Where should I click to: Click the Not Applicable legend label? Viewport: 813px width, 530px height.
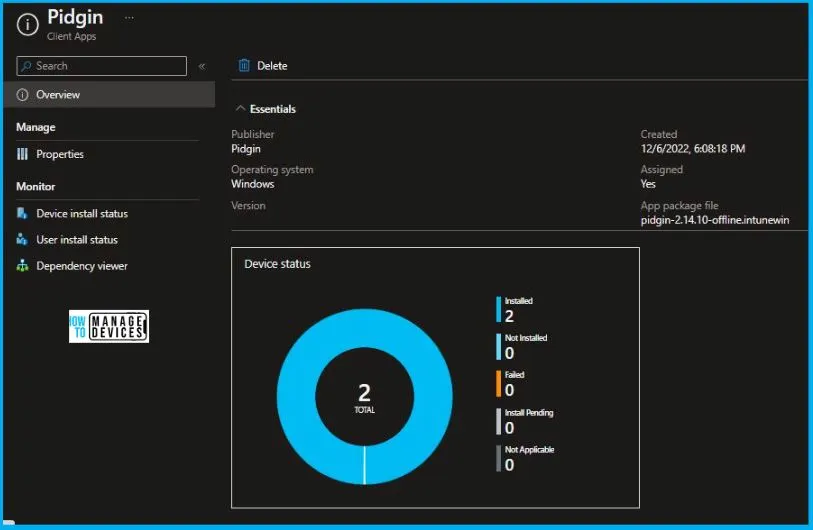pos(529,450)
